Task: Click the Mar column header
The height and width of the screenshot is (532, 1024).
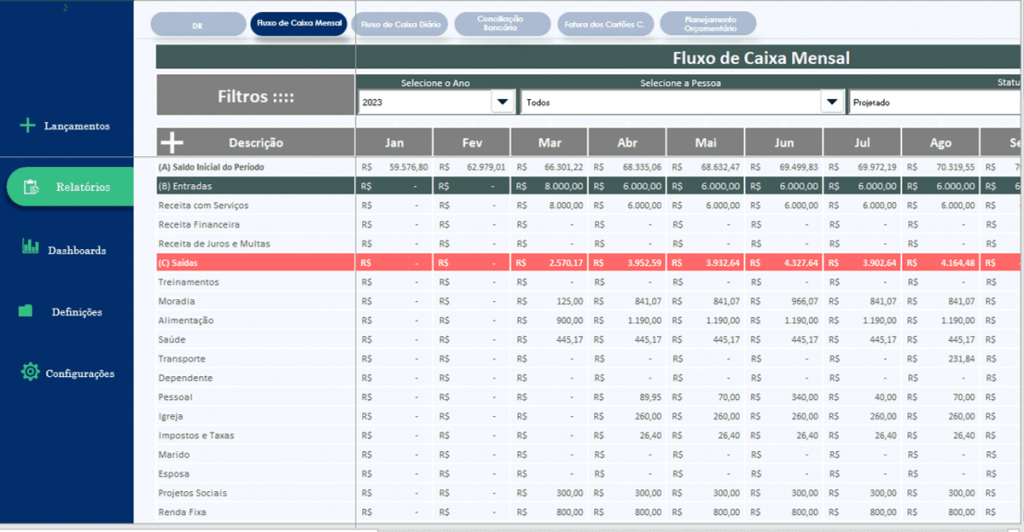Action: pos(549,142)
